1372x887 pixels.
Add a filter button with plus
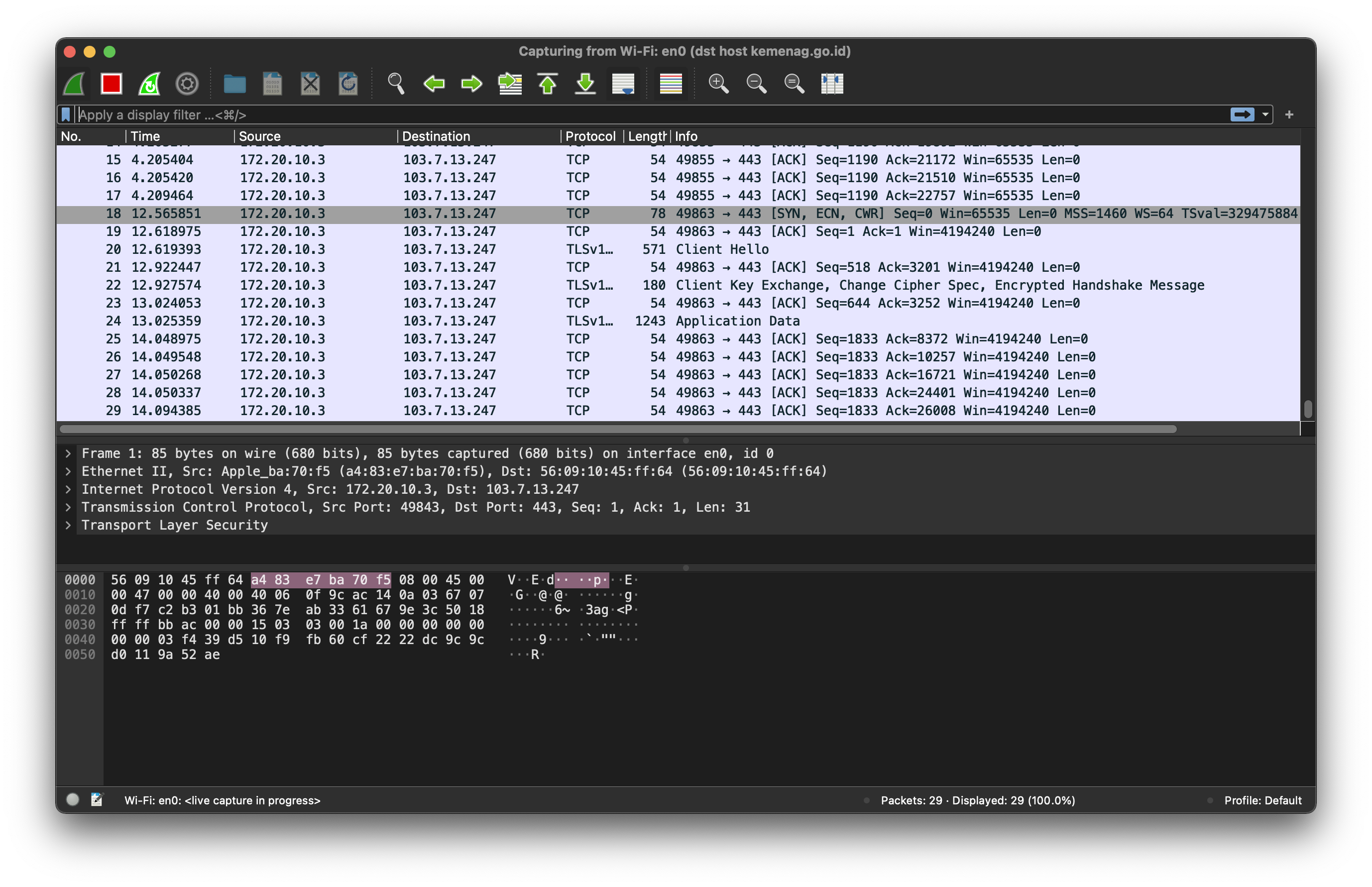(x=1289, y=114)
